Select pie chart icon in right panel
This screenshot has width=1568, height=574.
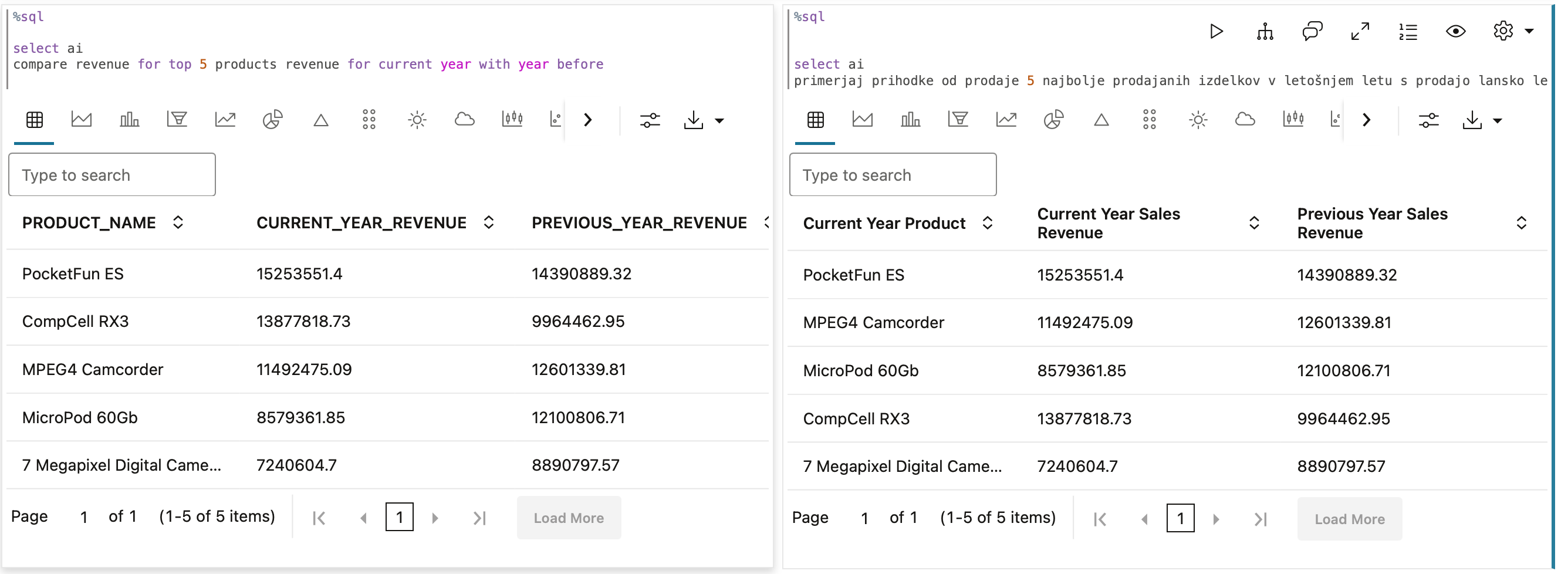click(x=1054, y=119)
